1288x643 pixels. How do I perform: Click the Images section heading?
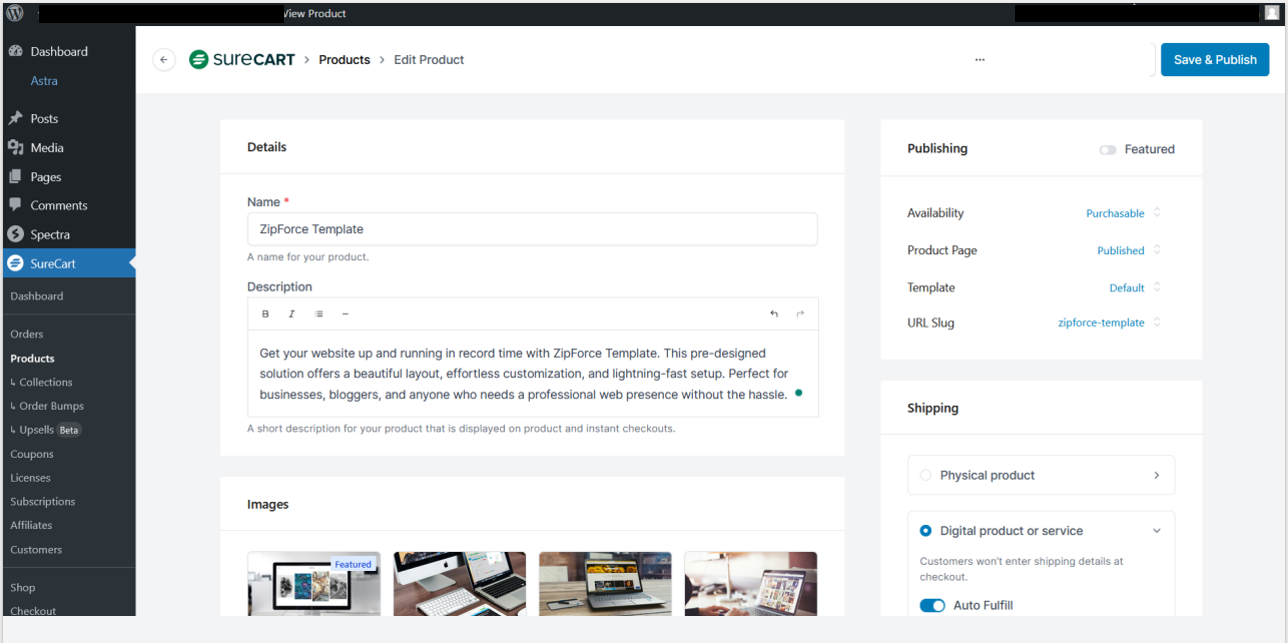(x=268, y=505)
